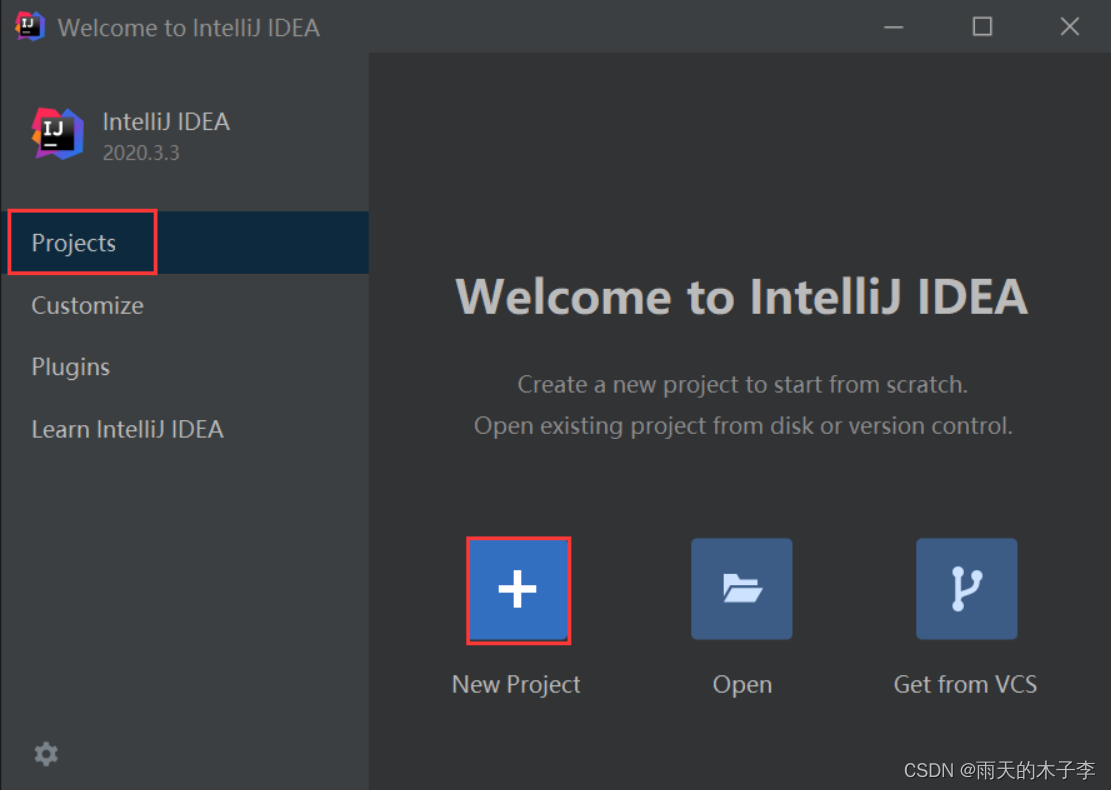Click the Get from VCS branch icon

[x=966, y=589]
